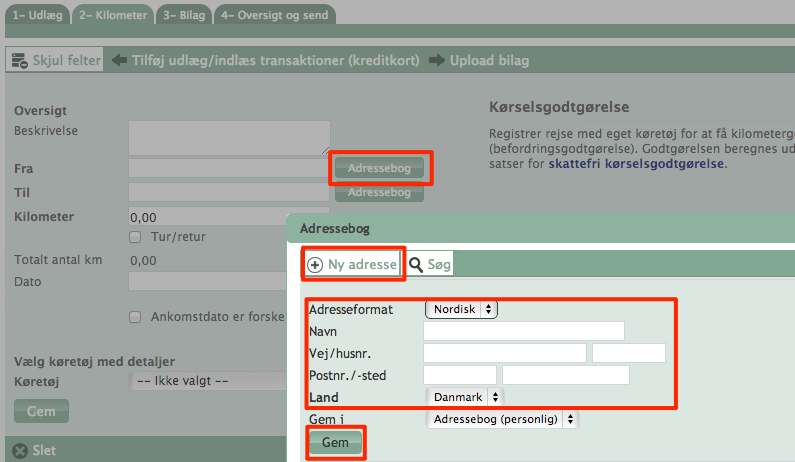Open the 1- Udlæg tab

[38, 15]
